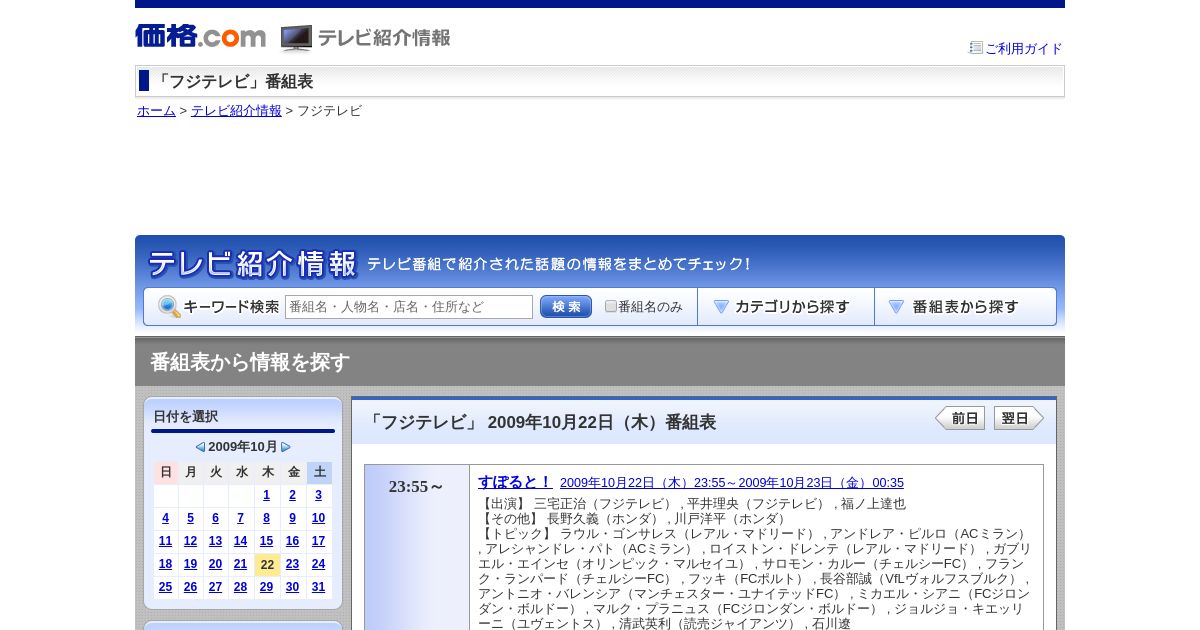Go to next month with right arrow

[286, 447]
